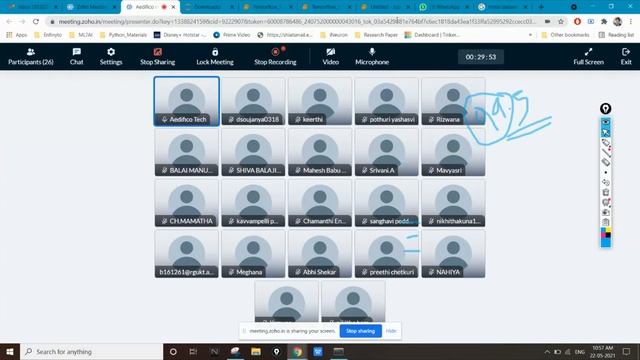The width and height of the screenshot is (640, 360).
Task: Open the Windows Start menu
Action: point(10,351)
